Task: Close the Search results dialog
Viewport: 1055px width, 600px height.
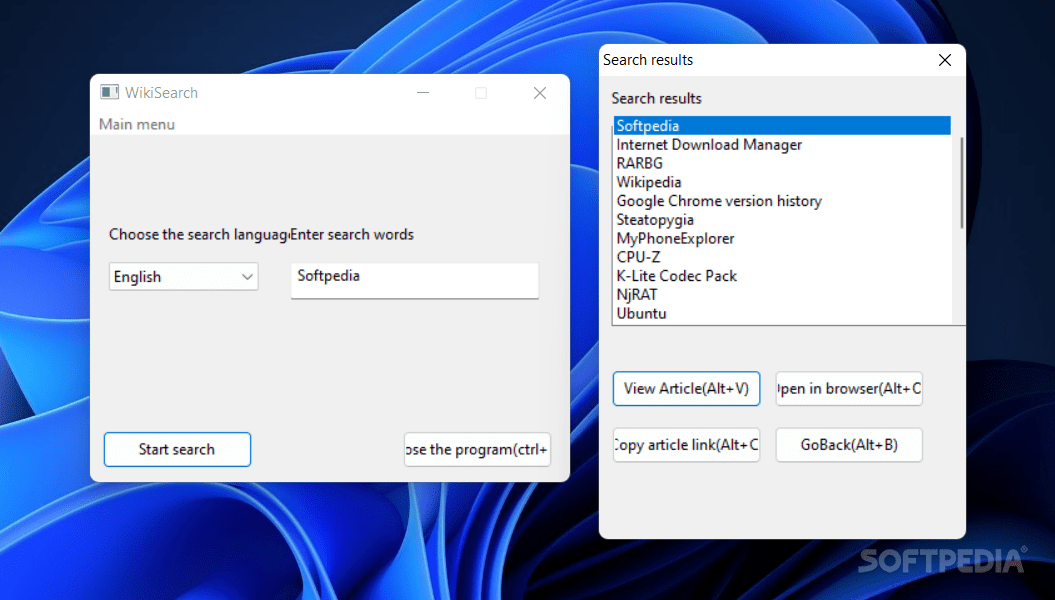Action: point(945,60)
